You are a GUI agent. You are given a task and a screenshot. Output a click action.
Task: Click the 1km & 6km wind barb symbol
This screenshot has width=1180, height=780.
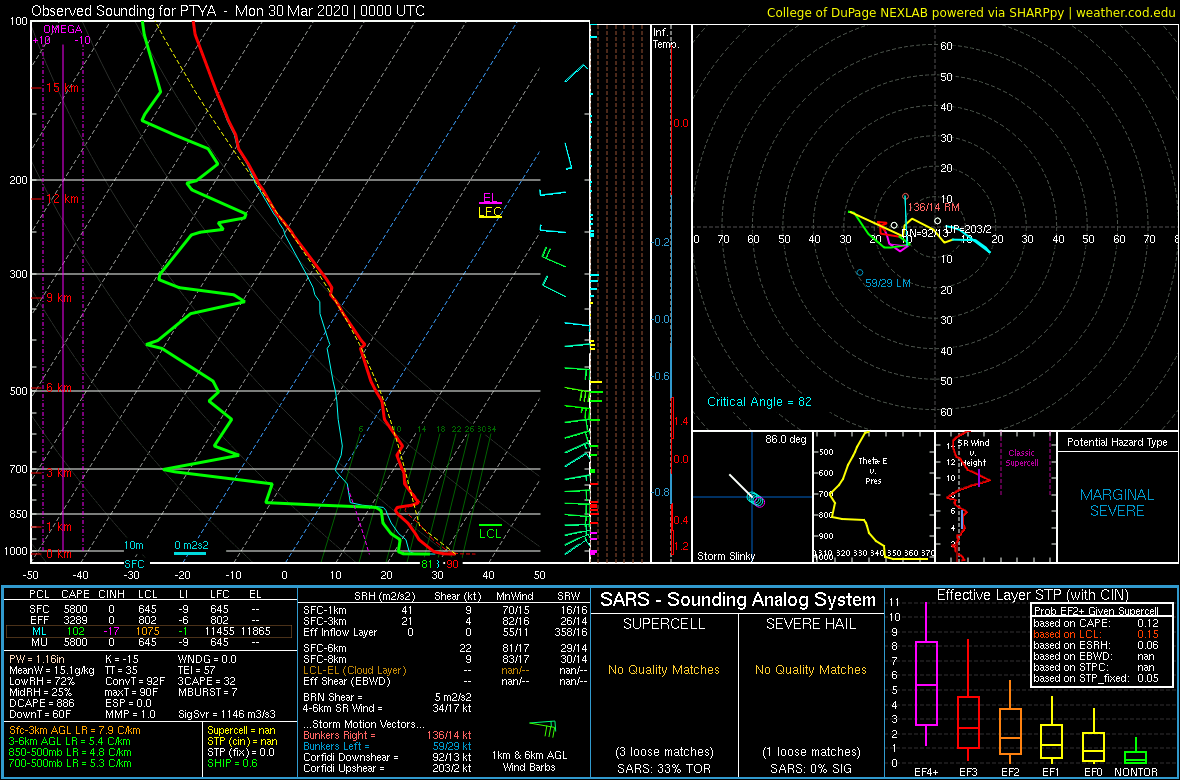coord(543,729)
